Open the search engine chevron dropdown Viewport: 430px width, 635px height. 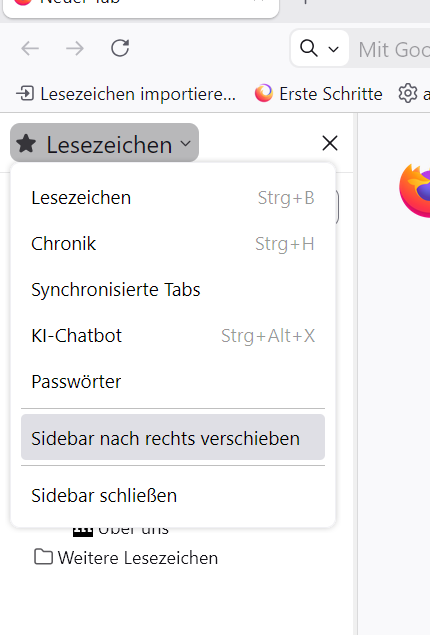click(x=333, y=49)
